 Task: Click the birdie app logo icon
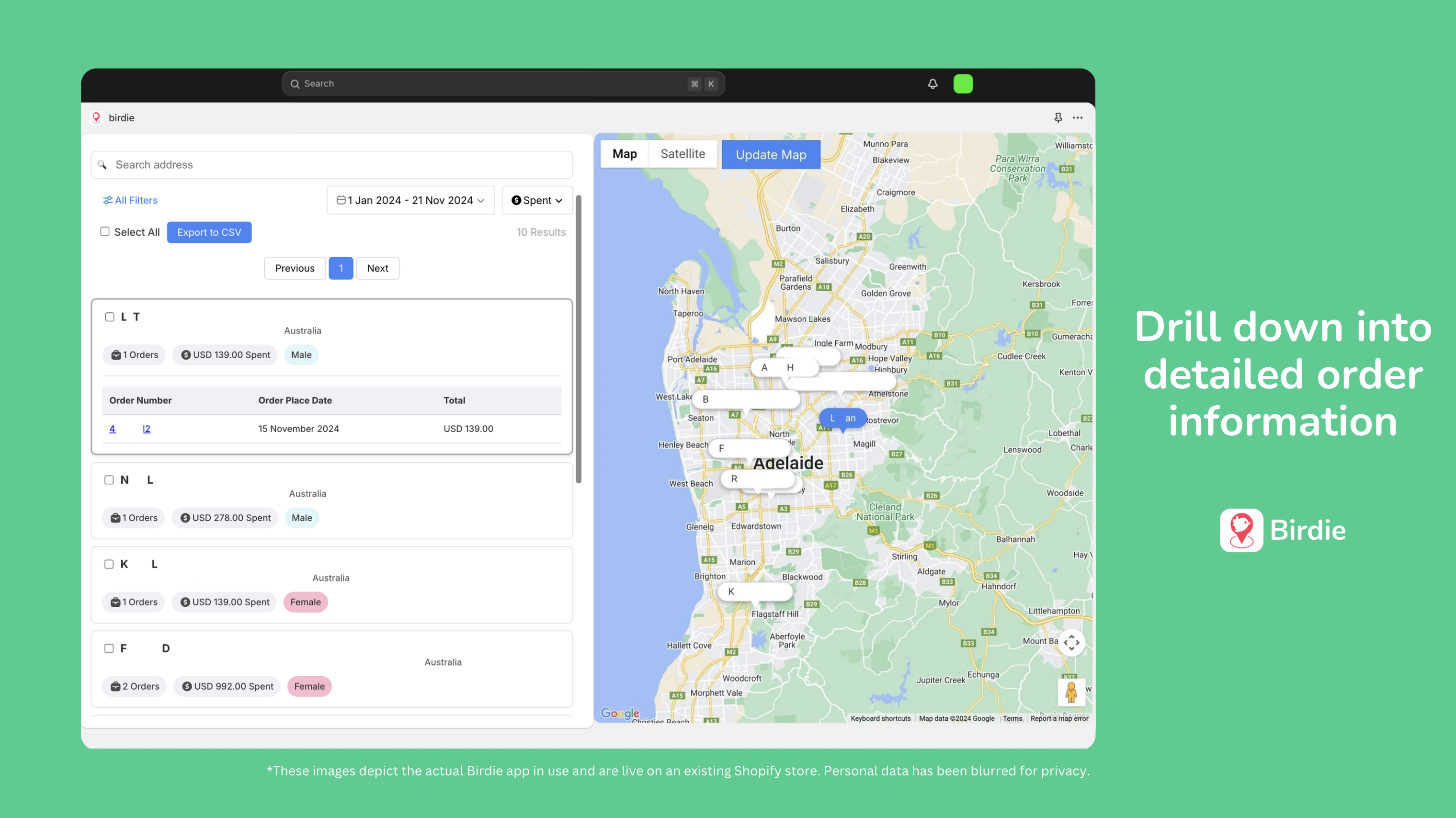point(96,118)
